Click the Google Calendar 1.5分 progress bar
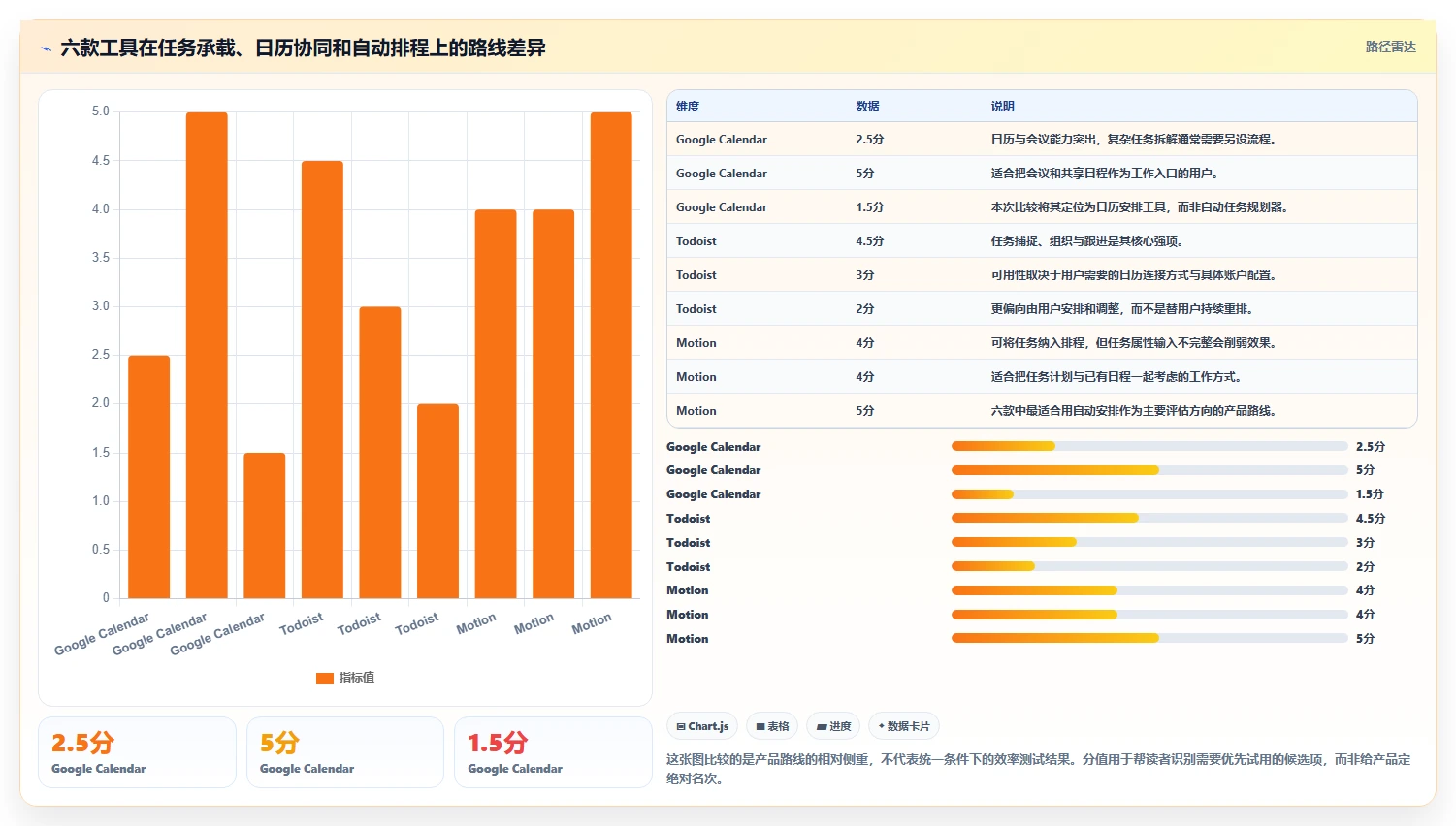 pos(1149,494)
